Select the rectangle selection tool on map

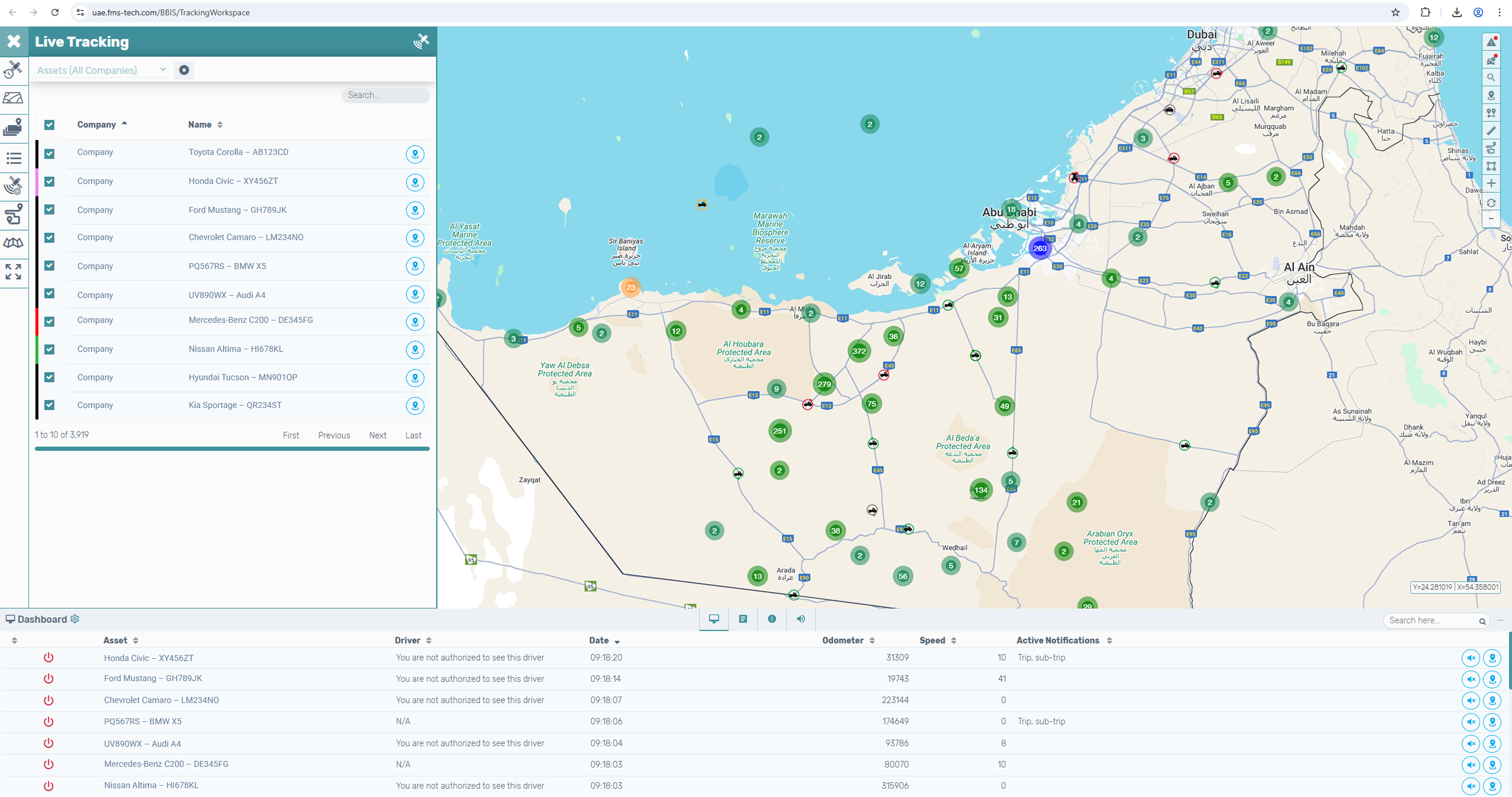(1491, 166)
